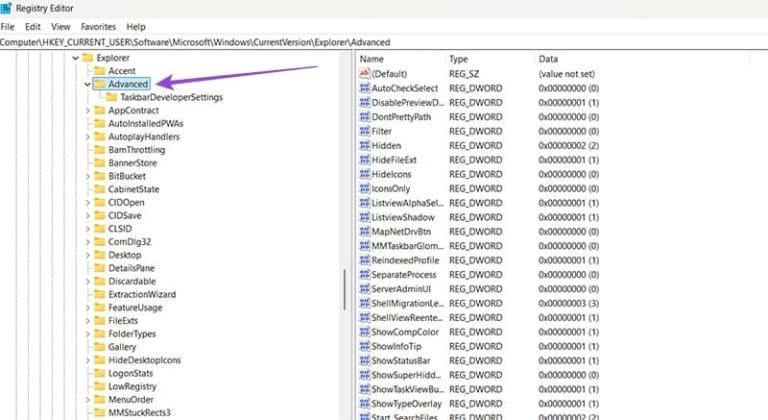Select the Accent folder icon
Viewport: 768px width, 420px height.
pyautogui.click(x=100, y=71)
